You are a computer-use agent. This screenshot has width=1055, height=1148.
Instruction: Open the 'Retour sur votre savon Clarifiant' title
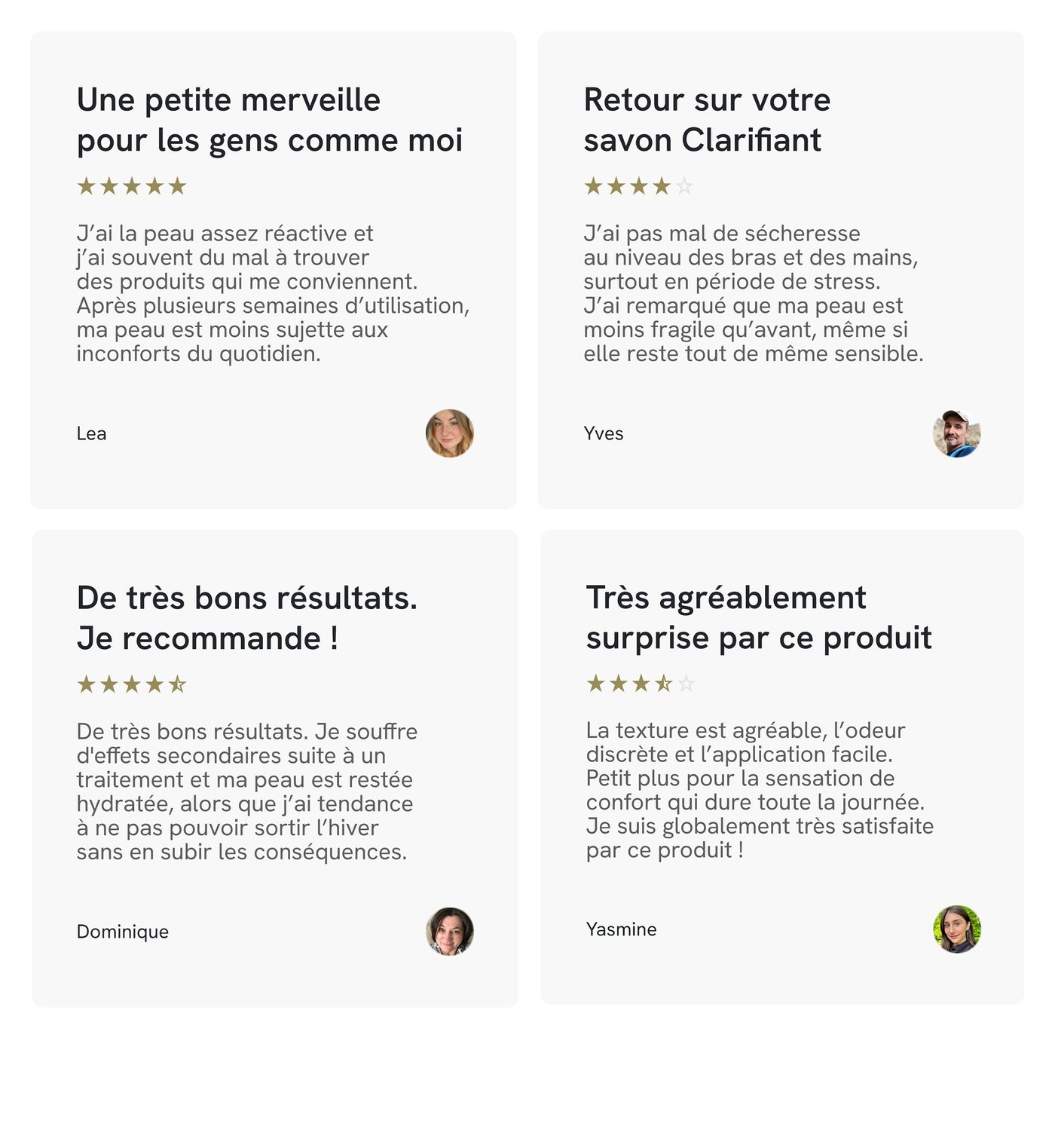pos(707,120)
